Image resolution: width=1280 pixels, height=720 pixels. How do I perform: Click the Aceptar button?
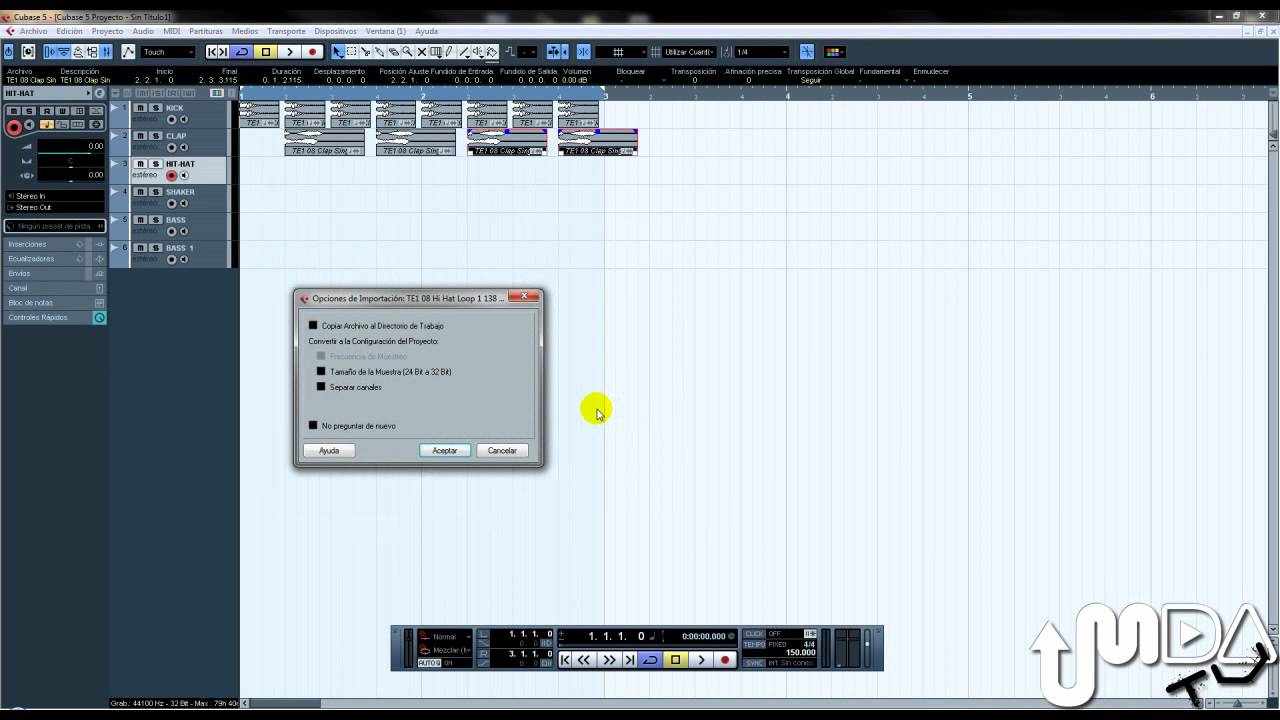tap(444, 450)
